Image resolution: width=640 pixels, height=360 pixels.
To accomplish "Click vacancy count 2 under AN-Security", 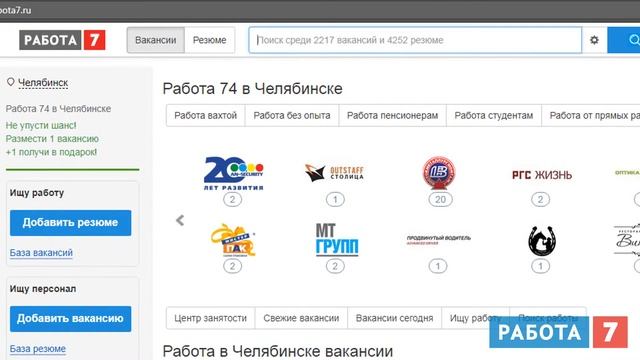I will 232,200.
